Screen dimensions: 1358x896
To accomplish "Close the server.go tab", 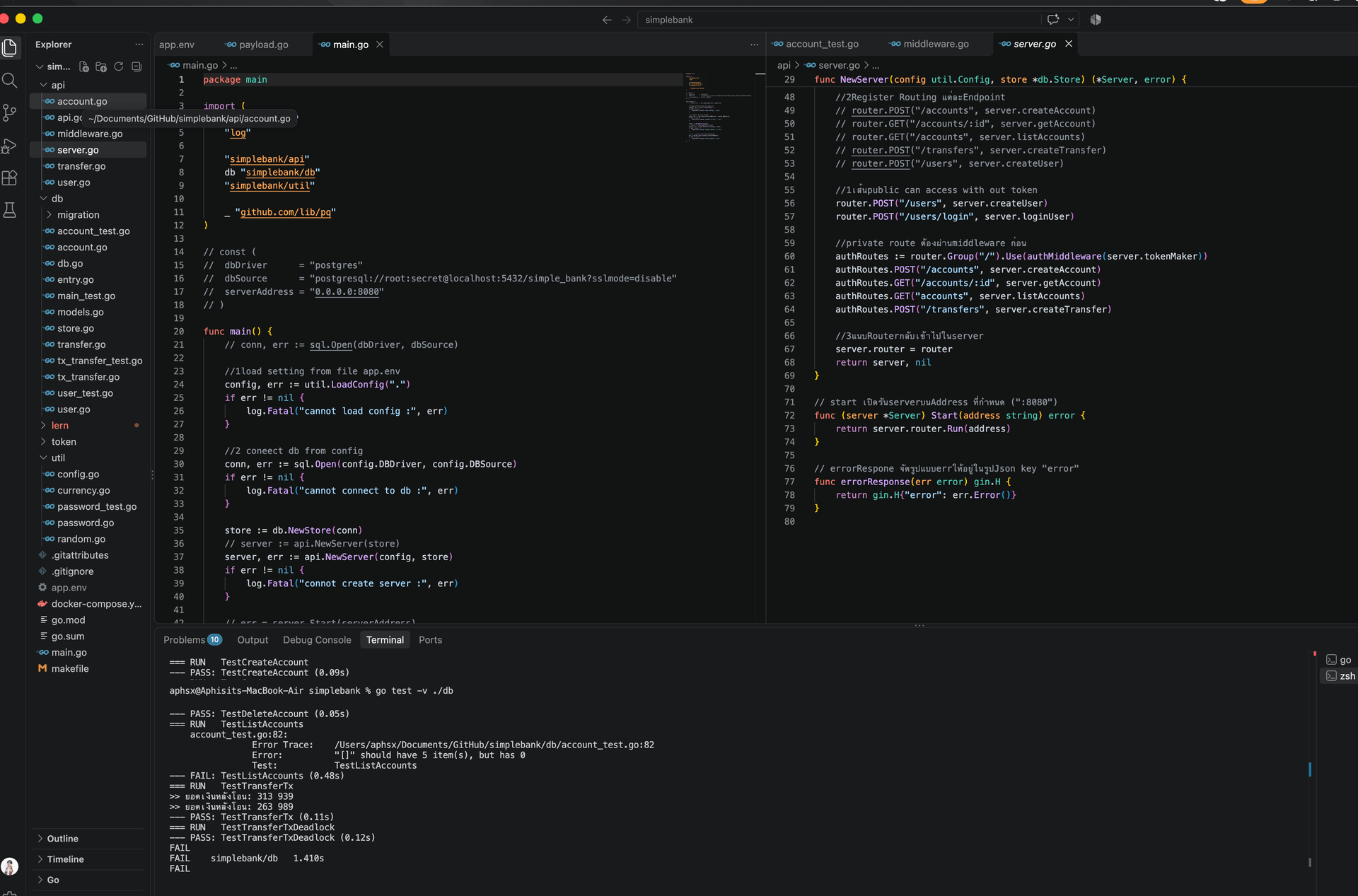I will 1069,44.
